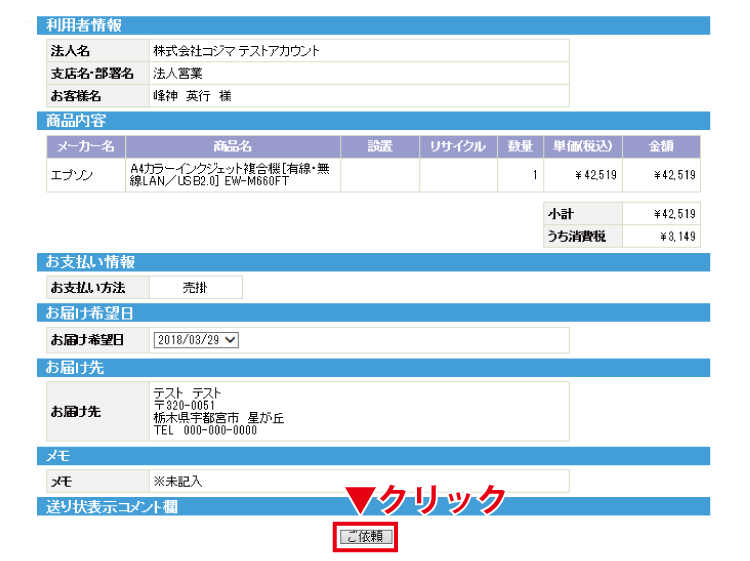The image size is (750, 561).
Task: Open the お届け希望日 date dropdown
Action: (x=196, y=340)
